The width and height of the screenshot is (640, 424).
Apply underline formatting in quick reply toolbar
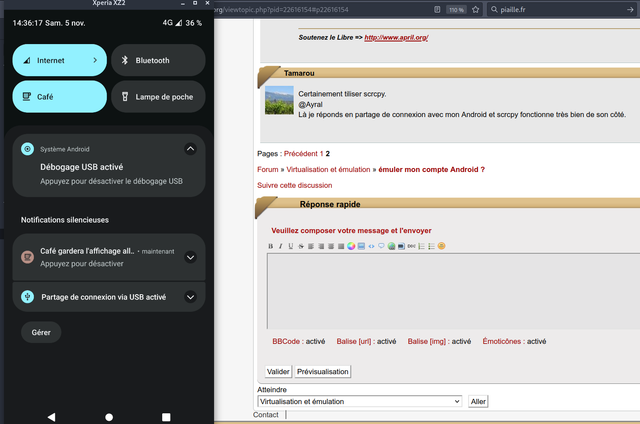point(291,246)
